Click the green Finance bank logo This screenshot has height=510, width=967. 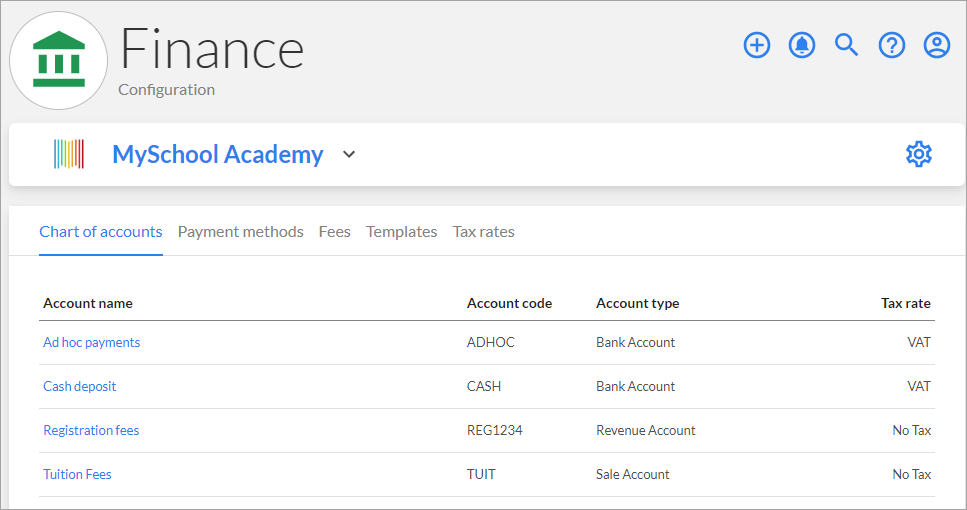coord(59,60)
